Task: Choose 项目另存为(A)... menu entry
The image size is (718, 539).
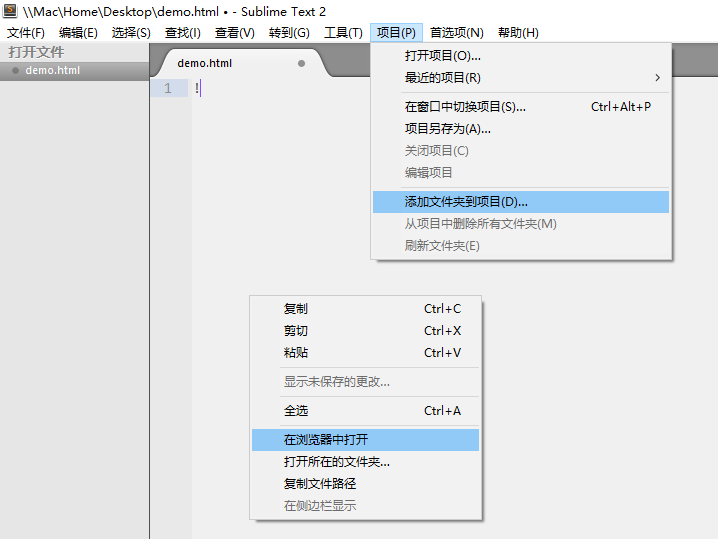Action: tap(447, 129)
